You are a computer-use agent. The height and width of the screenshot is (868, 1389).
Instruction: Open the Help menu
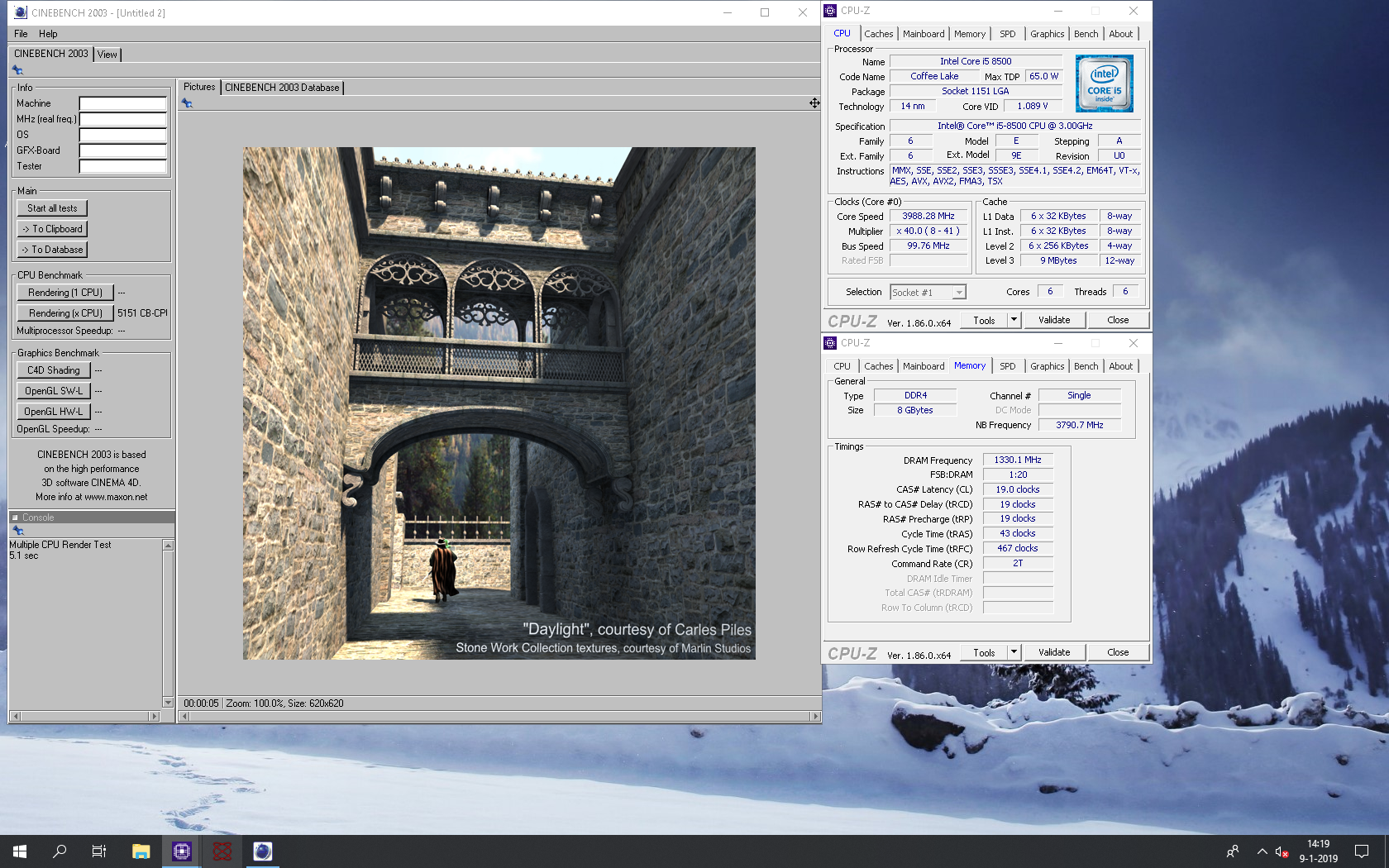[48, 34]
